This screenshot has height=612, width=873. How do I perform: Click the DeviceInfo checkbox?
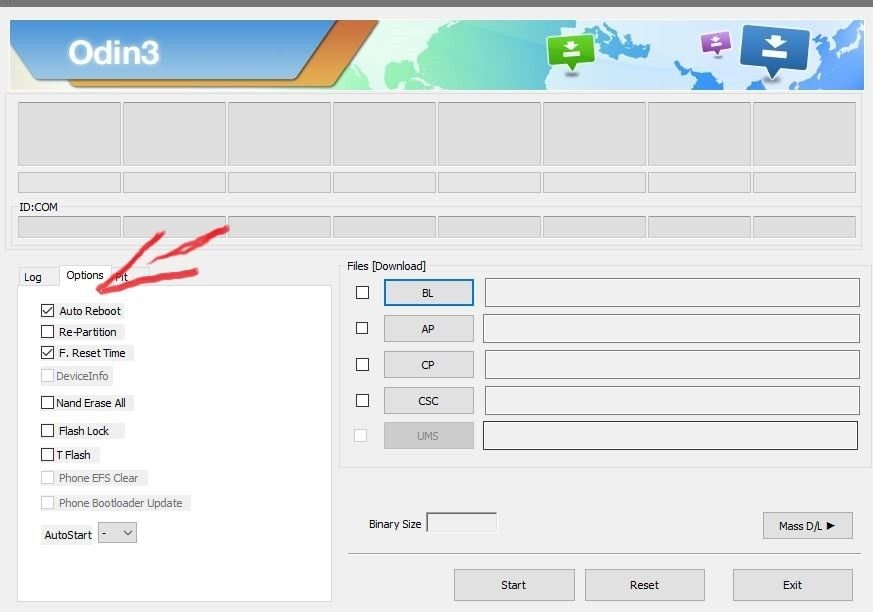tap(47, 376)
